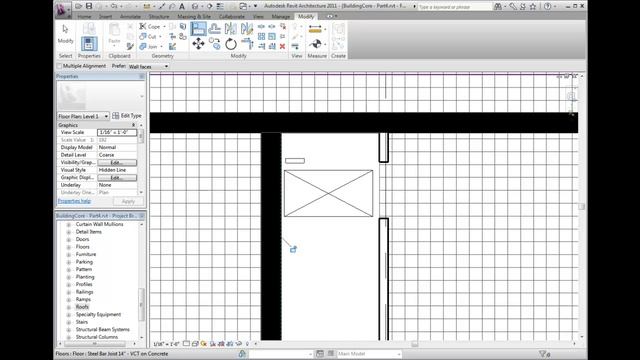Click the Paste button in Clipboard panel

click(114, 34)
